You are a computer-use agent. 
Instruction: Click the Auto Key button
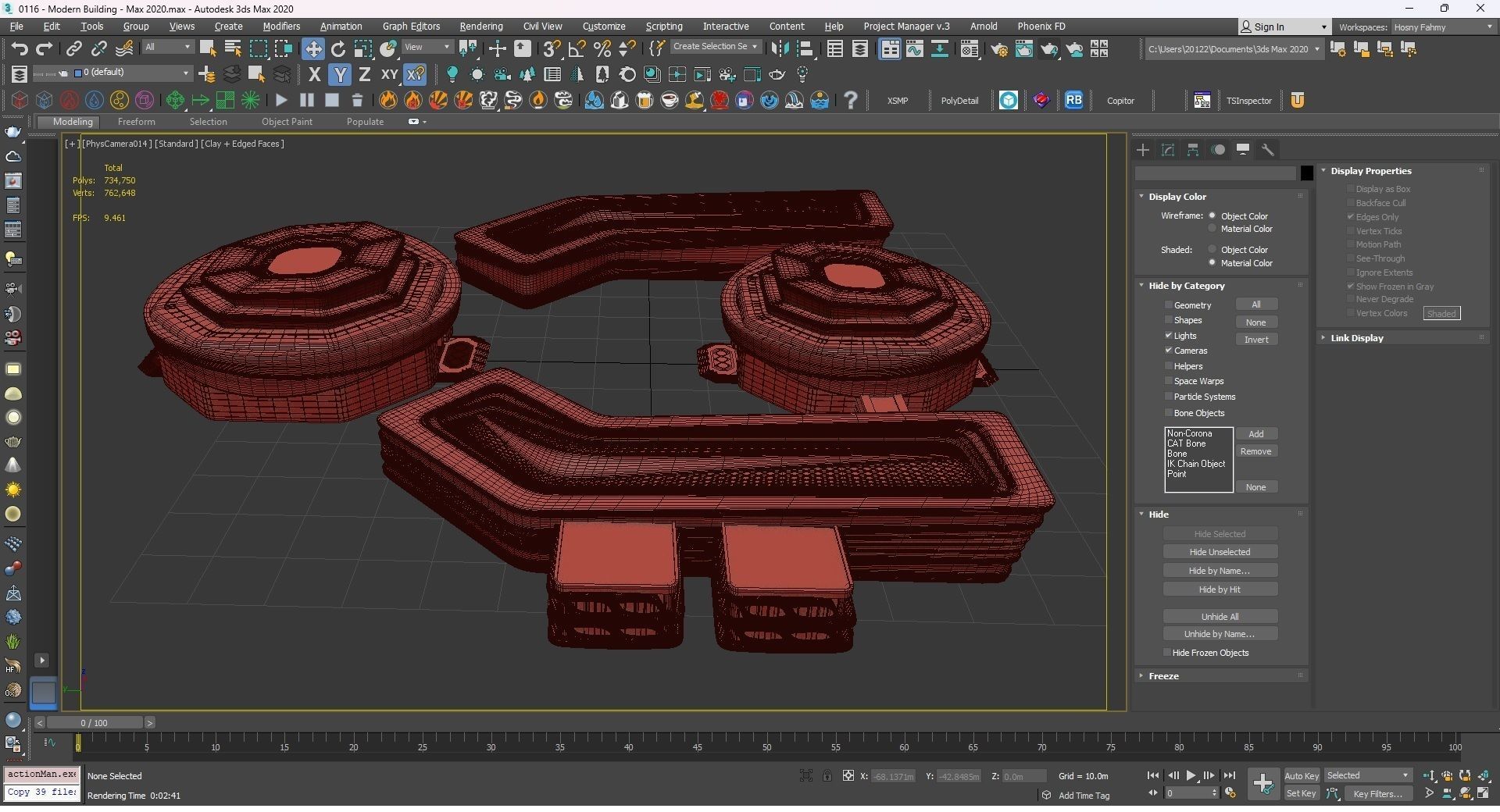1302,776
